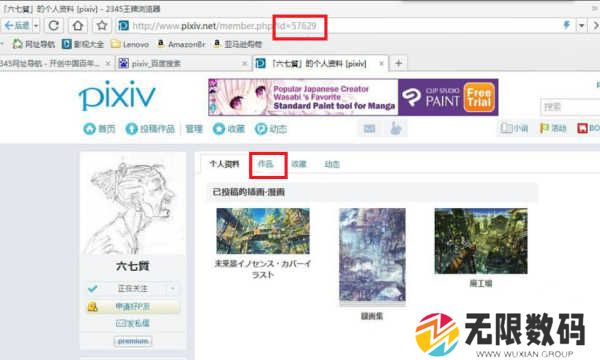Bookmark the page with the star icon

[102, 26]
